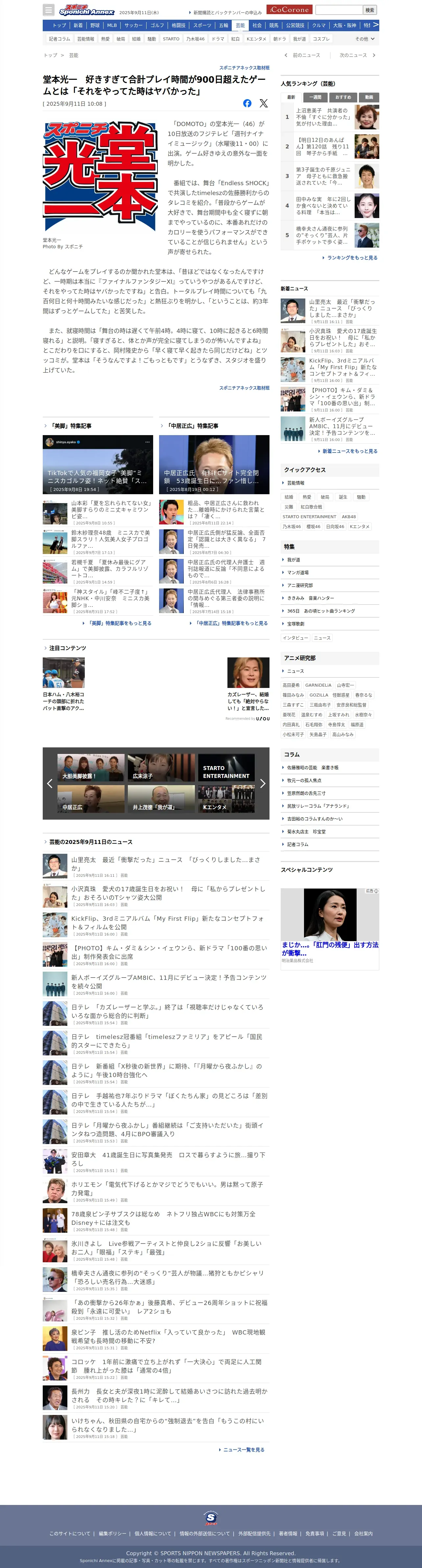Click 編集ポリシー in footer
Image resolution: width=422 pixels, height=1568 pixels.
tap(113, 1533)
